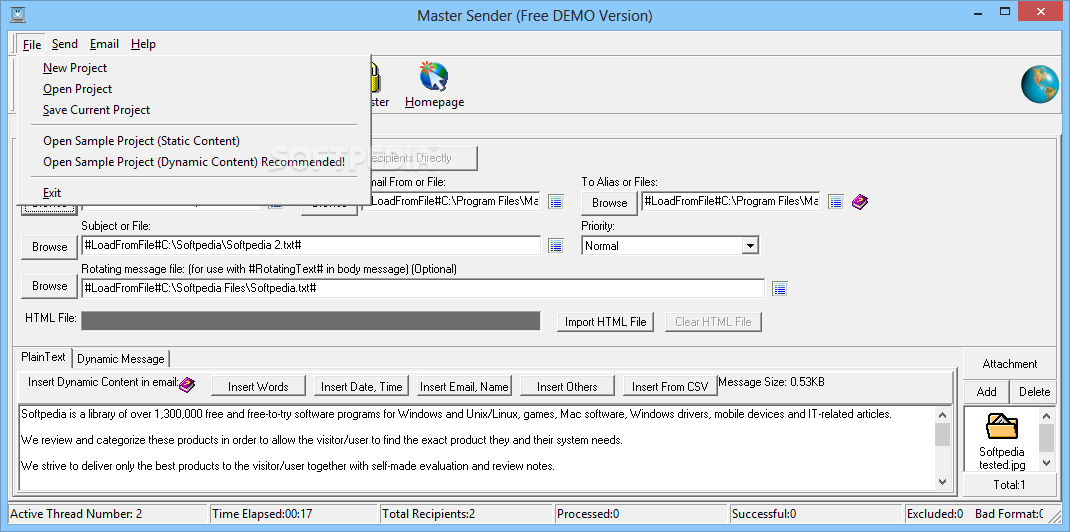The width and height of the screenshot is (1070, 532).
Task: Click the Insert From CSV button
Action: coord(670,387)
